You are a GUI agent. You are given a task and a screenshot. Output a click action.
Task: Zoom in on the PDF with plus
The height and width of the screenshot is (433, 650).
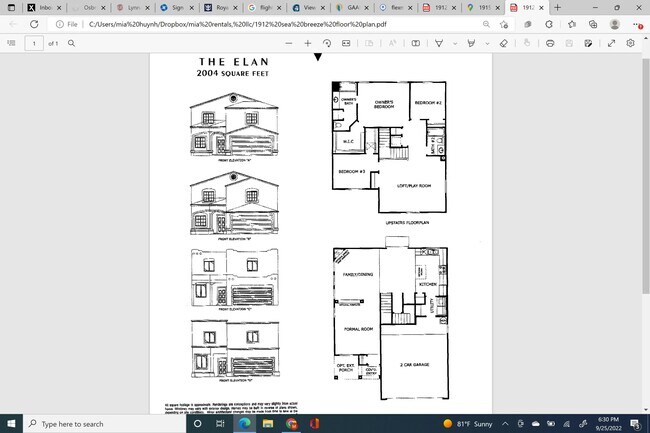pos(308,43)
